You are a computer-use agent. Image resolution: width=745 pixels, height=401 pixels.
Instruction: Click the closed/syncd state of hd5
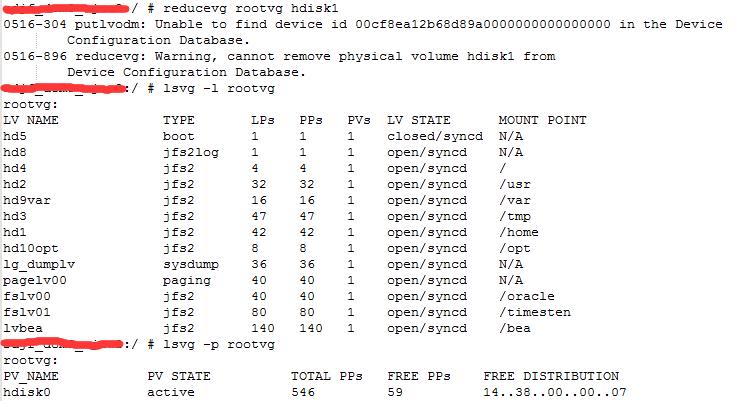coord(435,136)
